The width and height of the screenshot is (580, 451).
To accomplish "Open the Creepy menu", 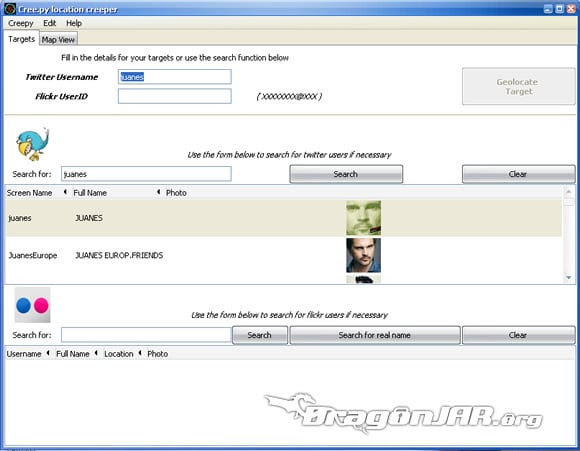I will point(21,23).
